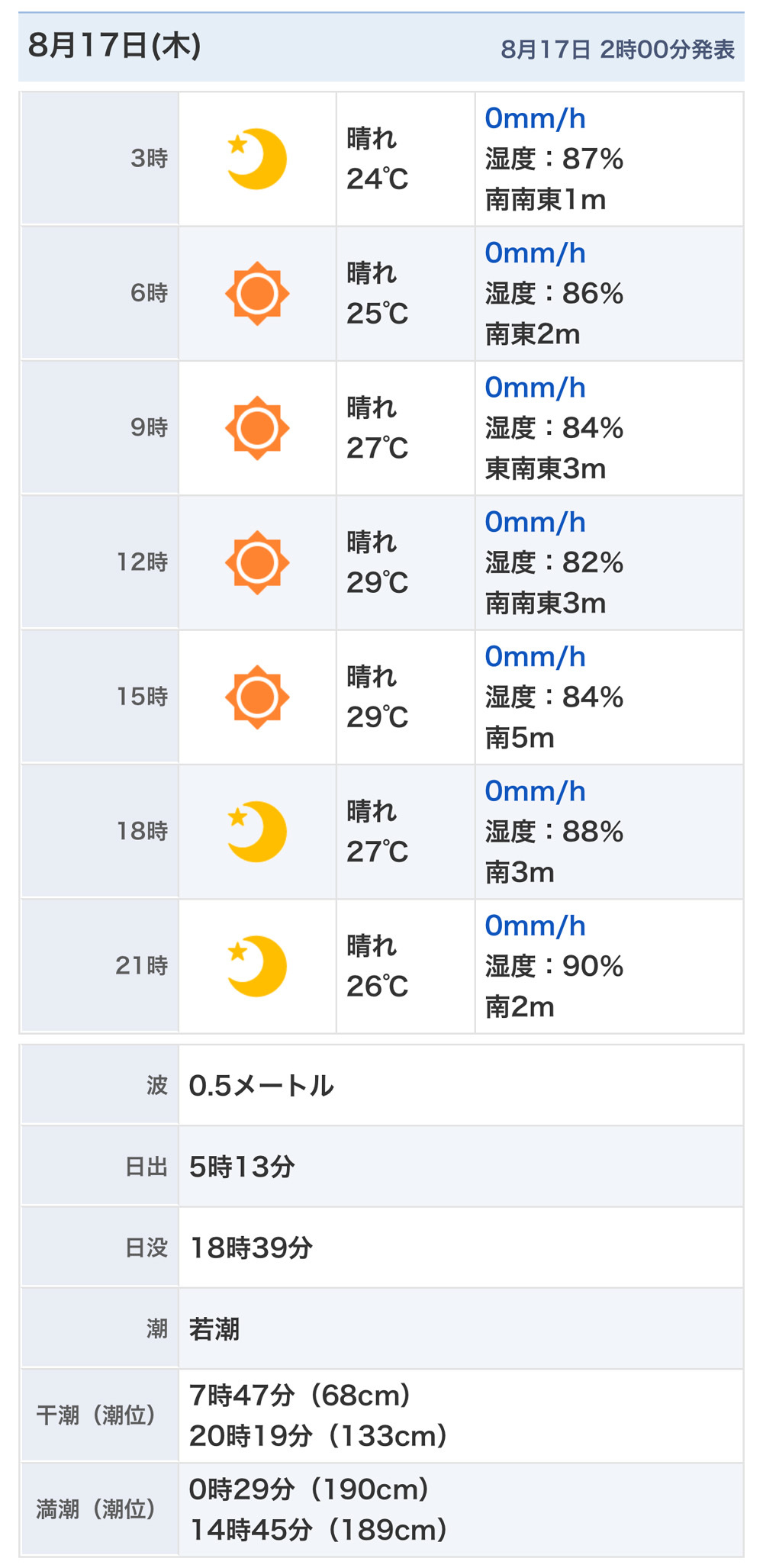Click the moon icon for 3時
Image resolution: width=763 pixels, height=1568 pixels.
coord(257,159)
